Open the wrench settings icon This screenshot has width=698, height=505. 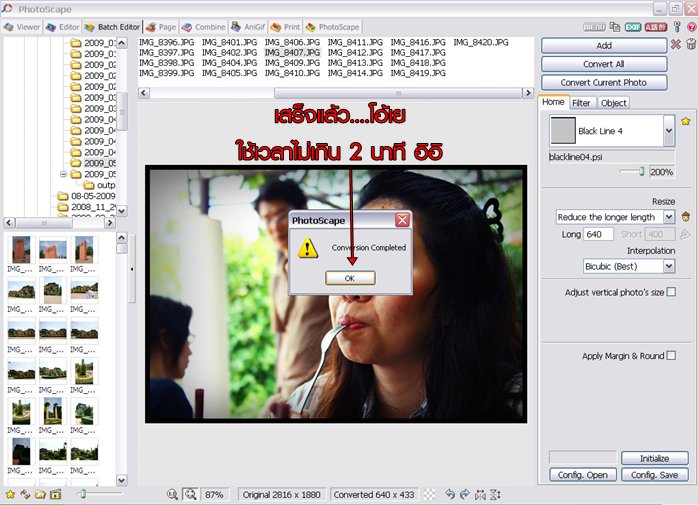tap(677, 27)
